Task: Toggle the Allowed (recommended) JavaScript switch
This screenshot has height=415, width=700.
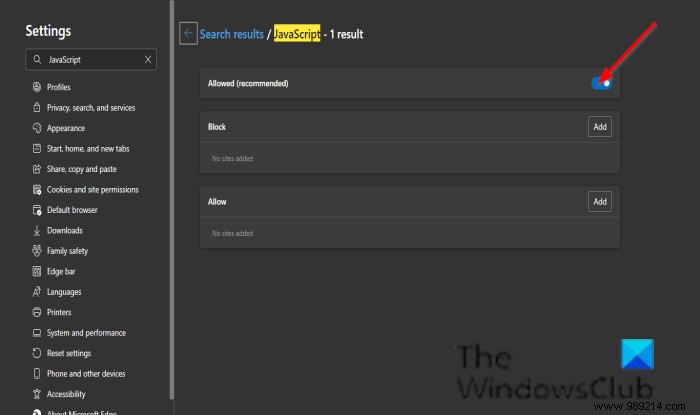Action: tap(600, 83)
